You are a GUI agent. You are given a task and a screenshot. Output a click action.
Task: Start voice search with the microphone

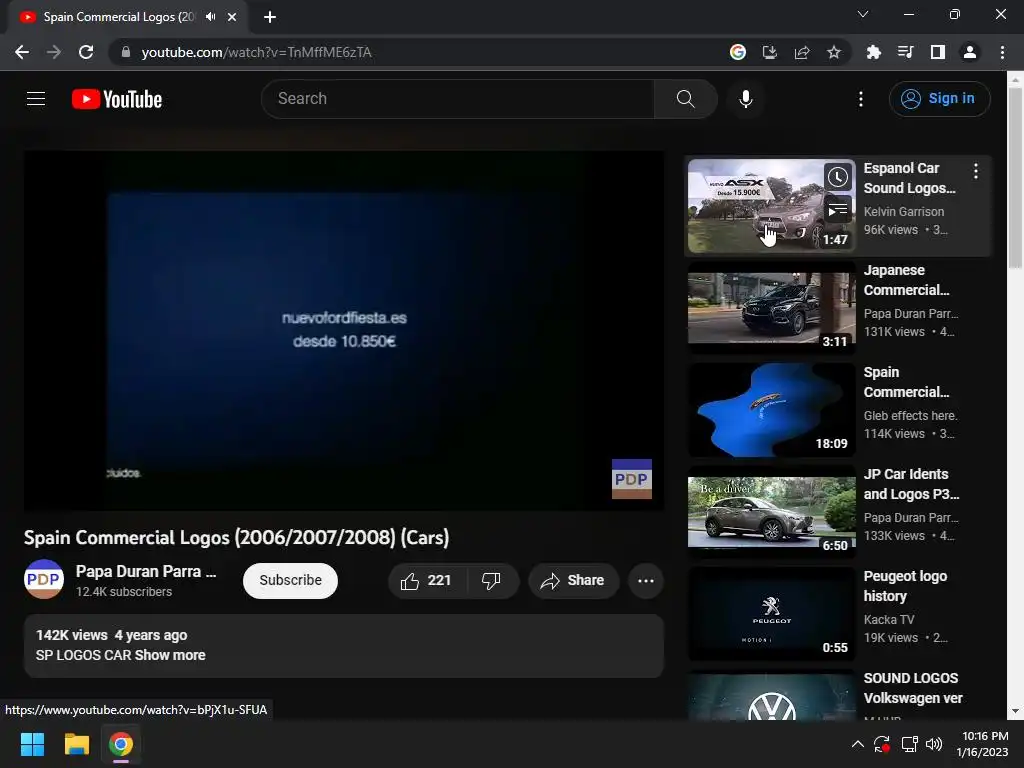(x=746, y=99)
